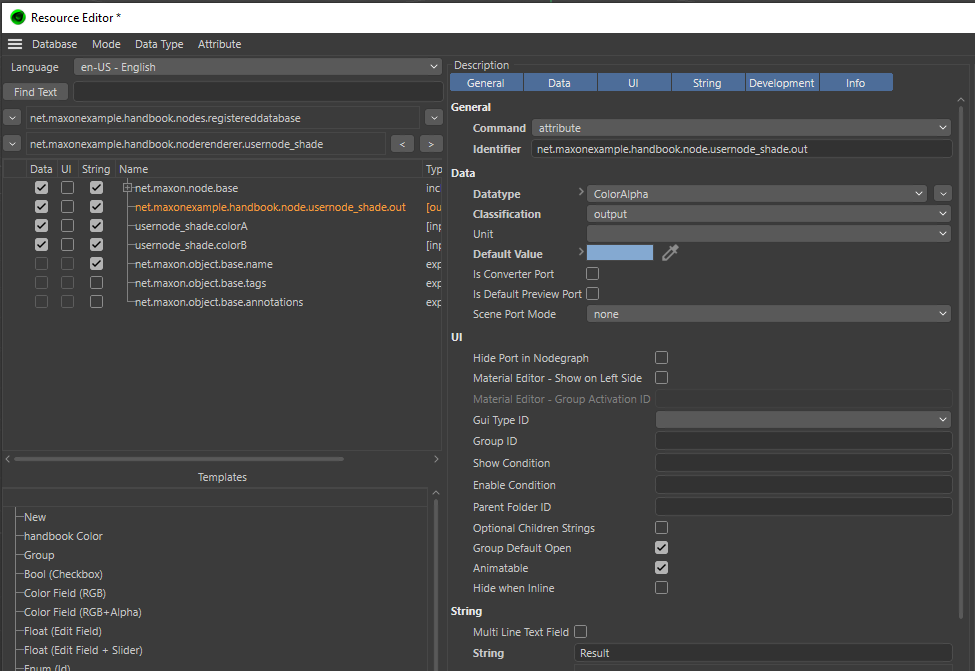Click the blue Default Value color swatch
The height and width of the screenshot is (671, 975).
coord(619,253)
